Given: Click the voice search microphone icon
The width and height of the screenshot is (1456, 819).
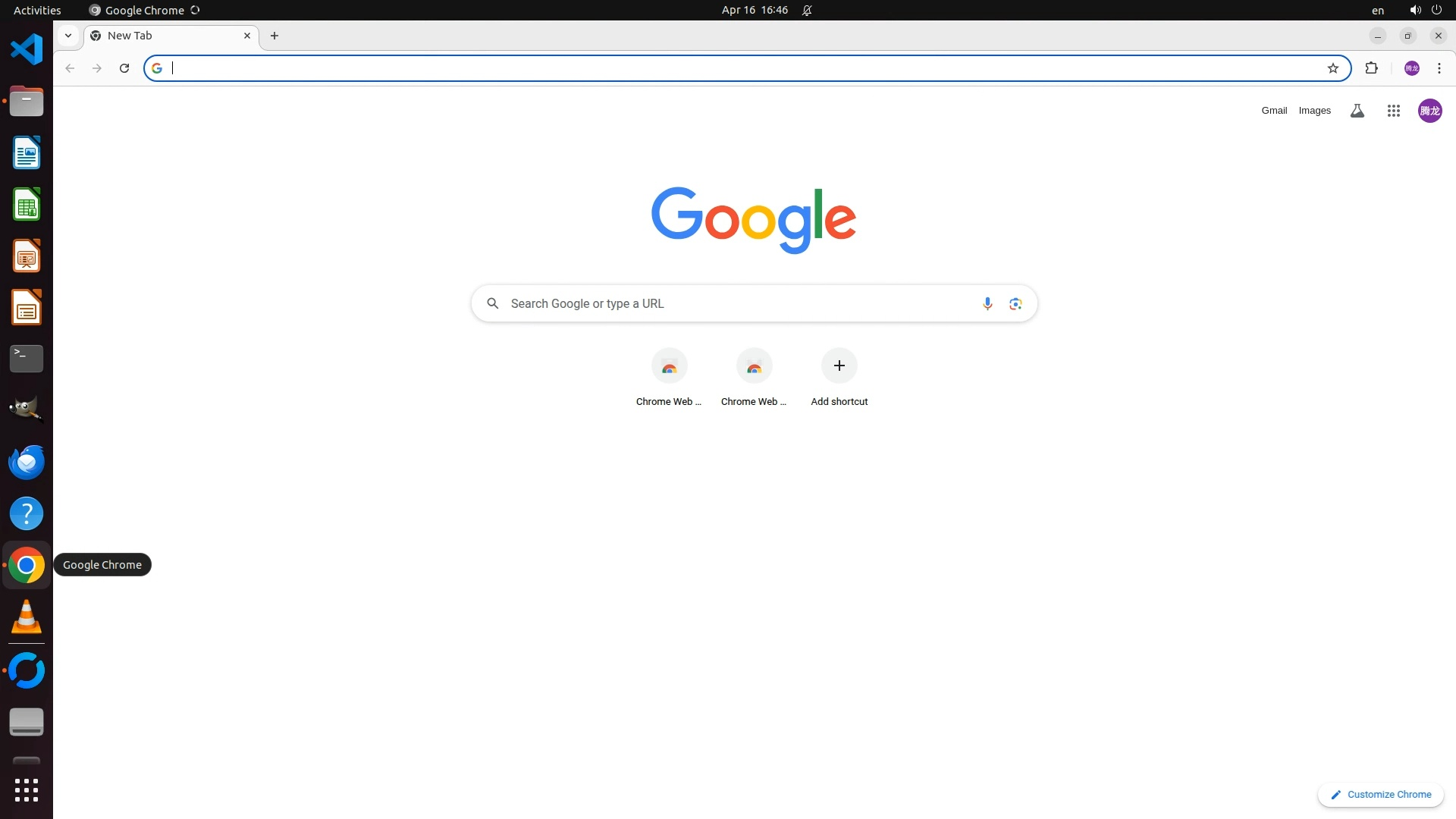Looking at the screenshot, I should [987, 303].
